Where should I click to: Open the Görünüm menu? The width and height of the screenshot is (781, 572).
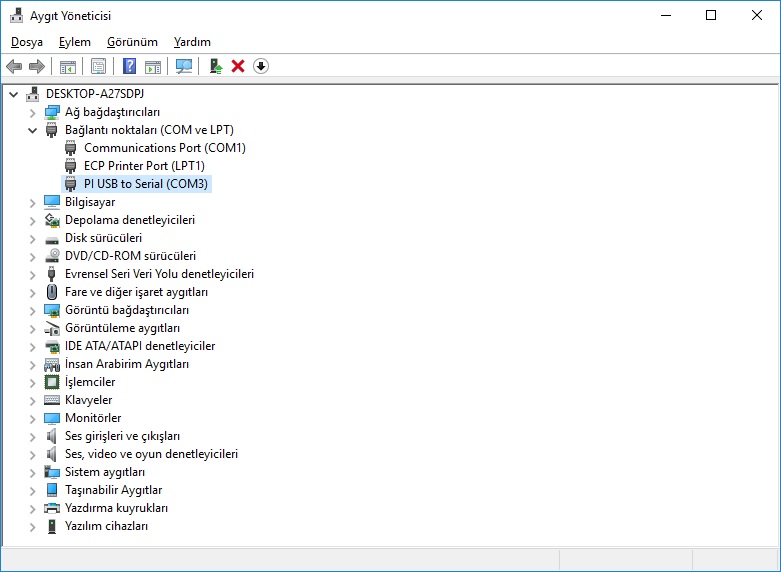[x=132, y=42]
